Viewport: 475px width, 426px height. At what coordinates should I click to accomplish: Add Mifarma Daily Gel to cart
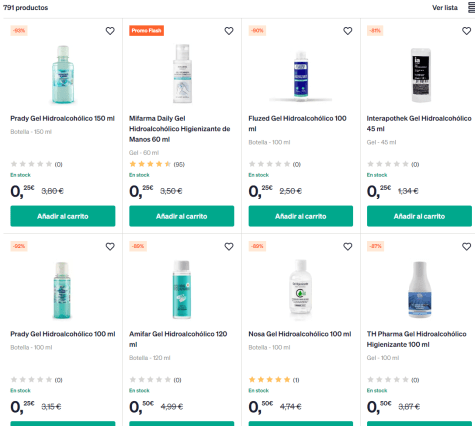pos(182,216)
